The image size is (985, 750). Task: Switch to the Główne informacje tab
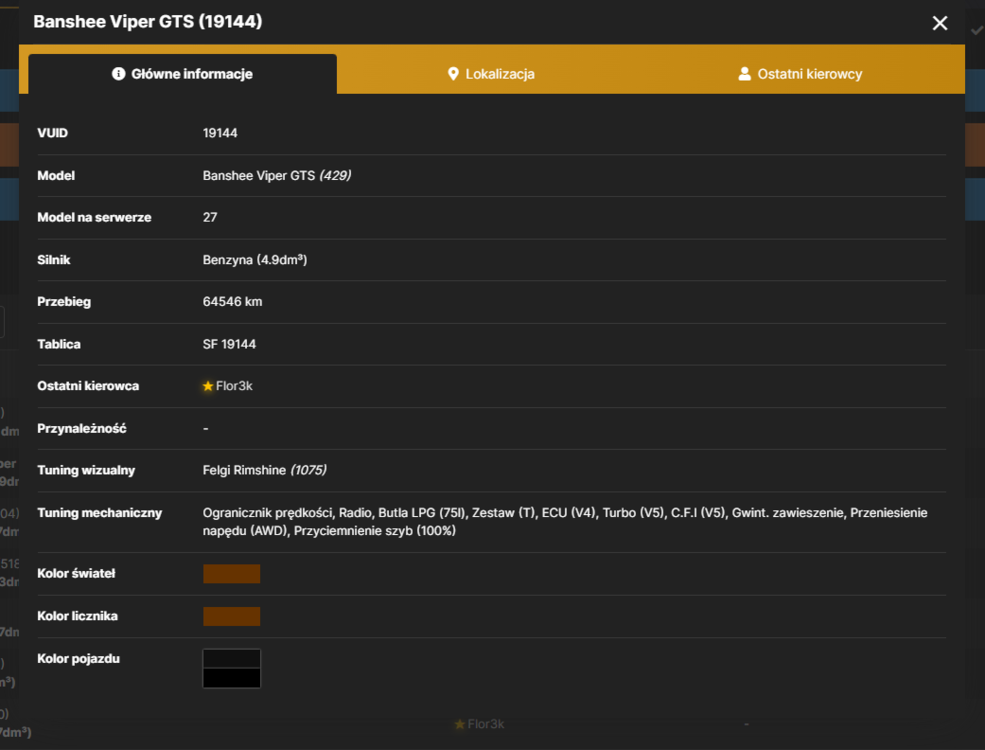point(182,74)
